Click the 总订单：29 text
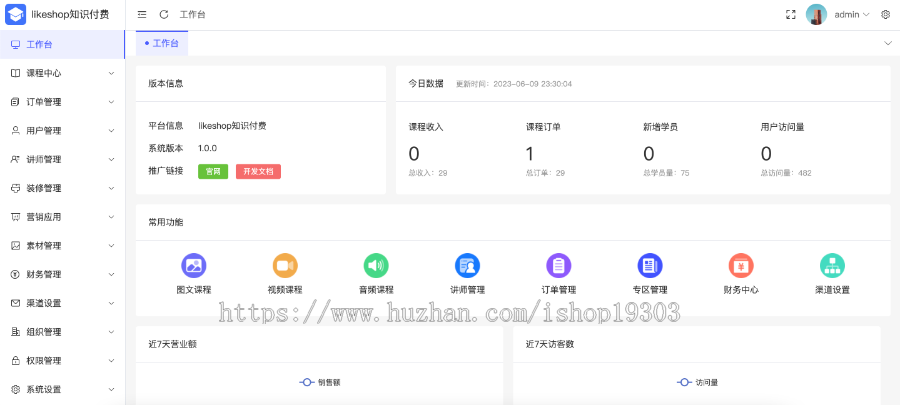The width and height of the screenshot is (900, 405). tap(545, 173)
